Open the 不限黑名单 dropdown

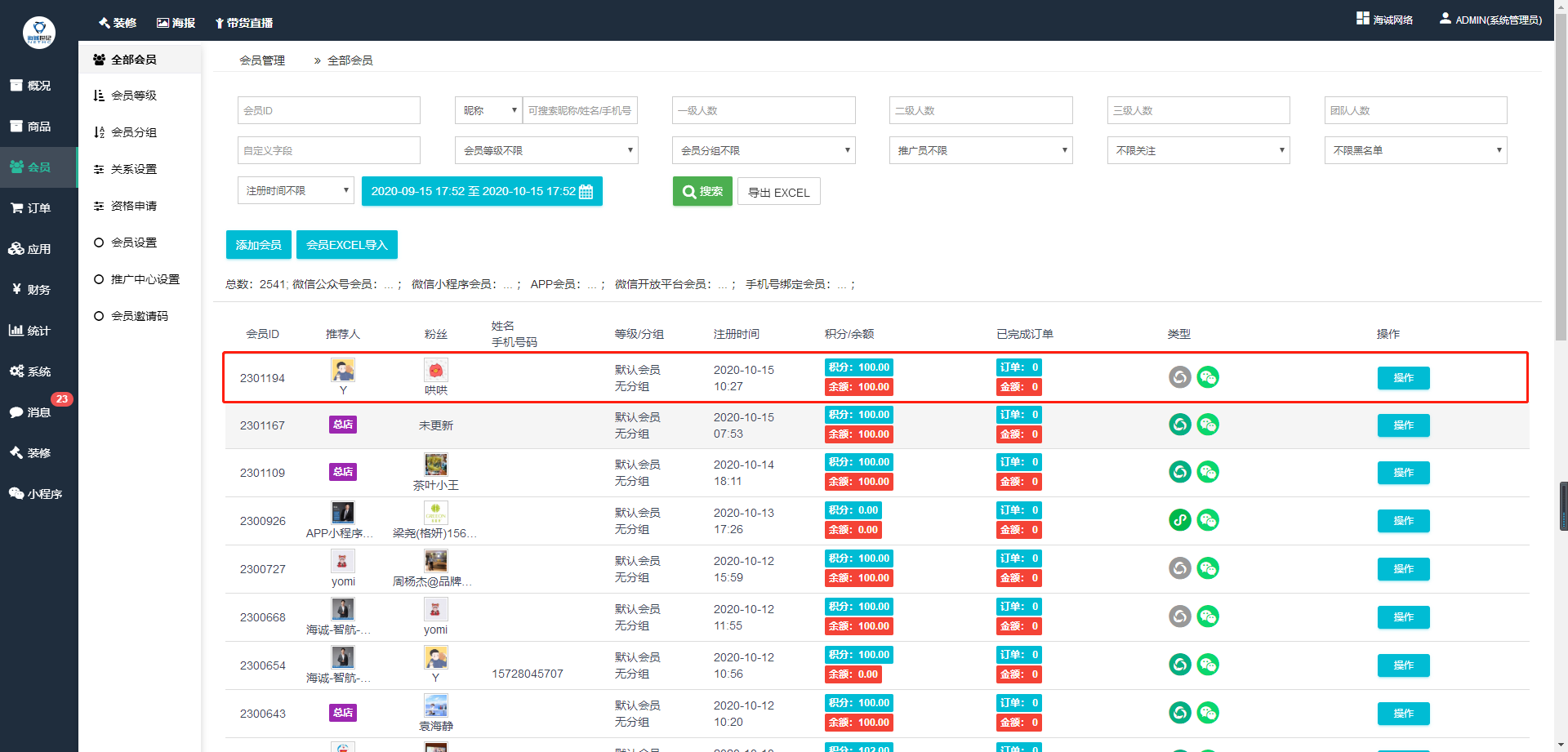click(1414, 150)
